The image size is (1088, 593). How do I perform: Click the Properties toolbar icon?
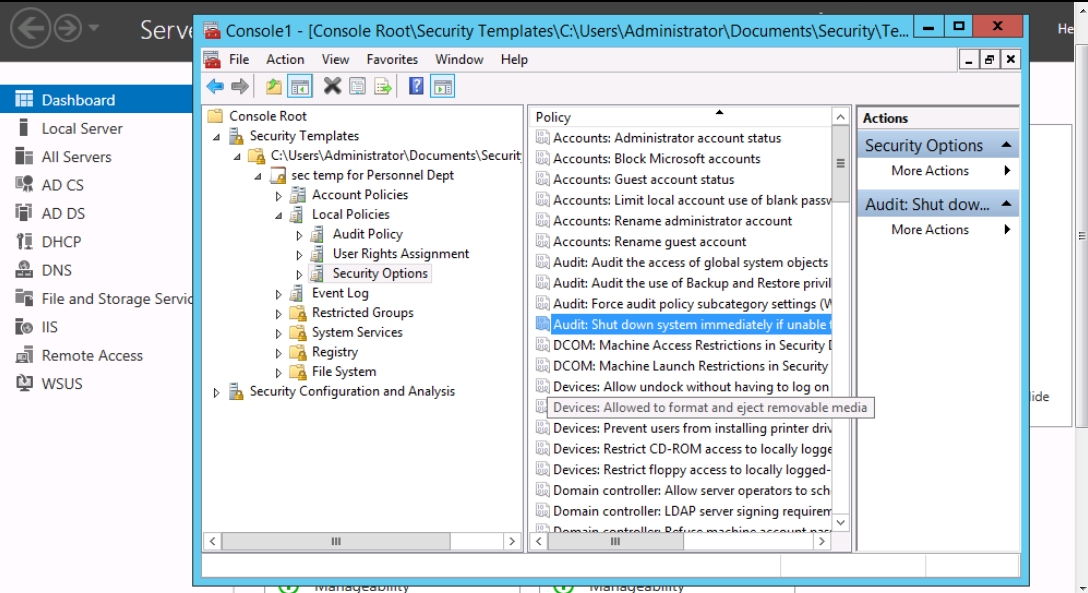click(x=357, y=87)
